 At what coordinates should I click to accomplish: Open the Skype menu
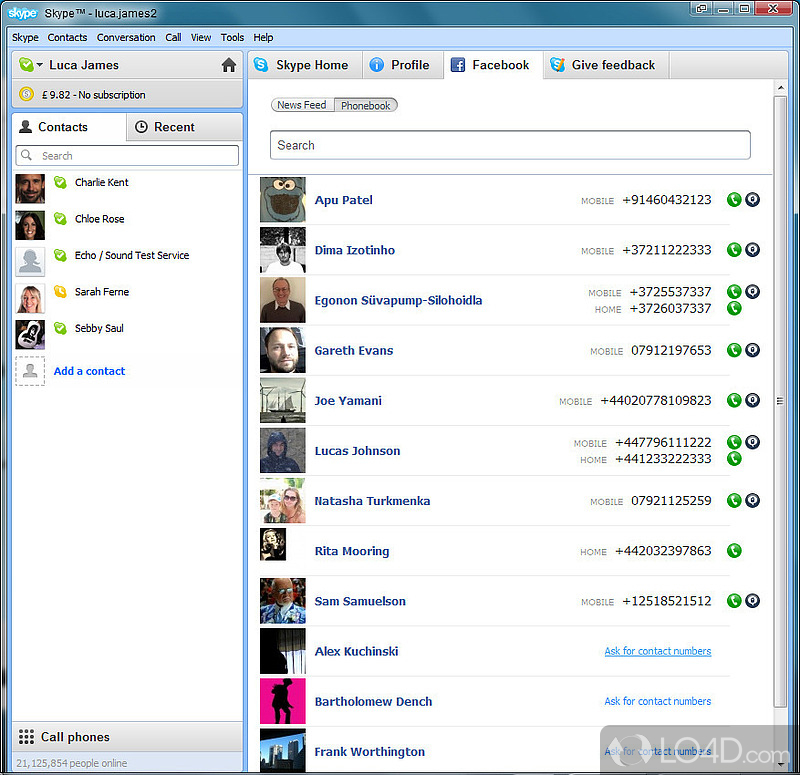point(25,37)
